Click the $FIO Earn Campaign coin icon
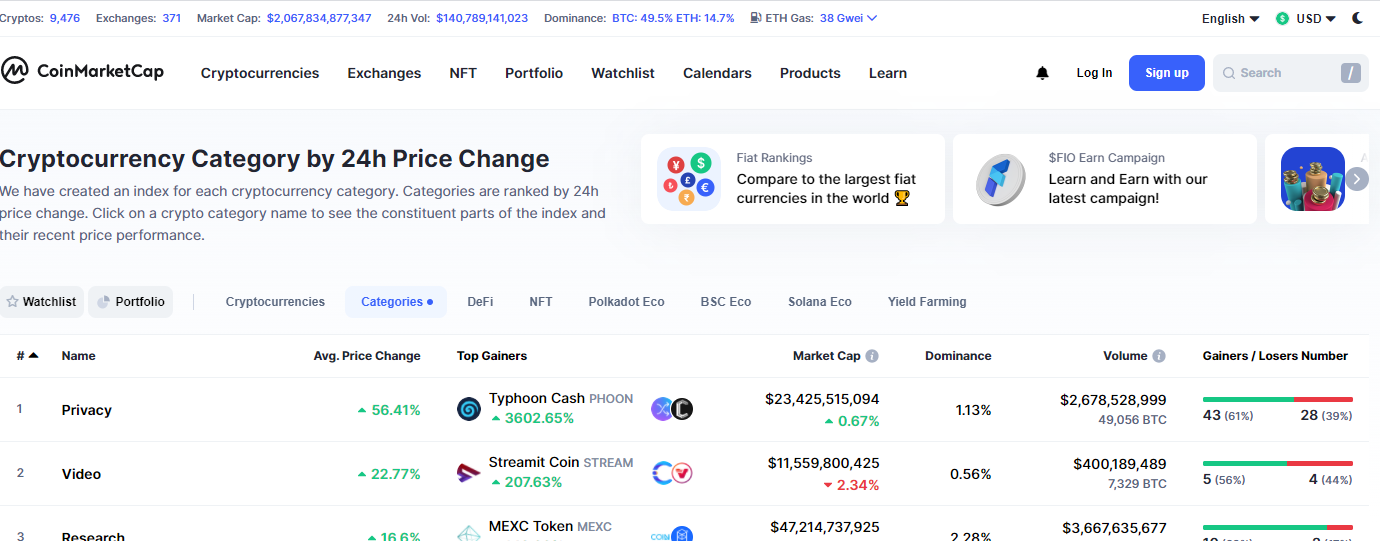Screen dimensions: 1380x541 coord(1001,179)
